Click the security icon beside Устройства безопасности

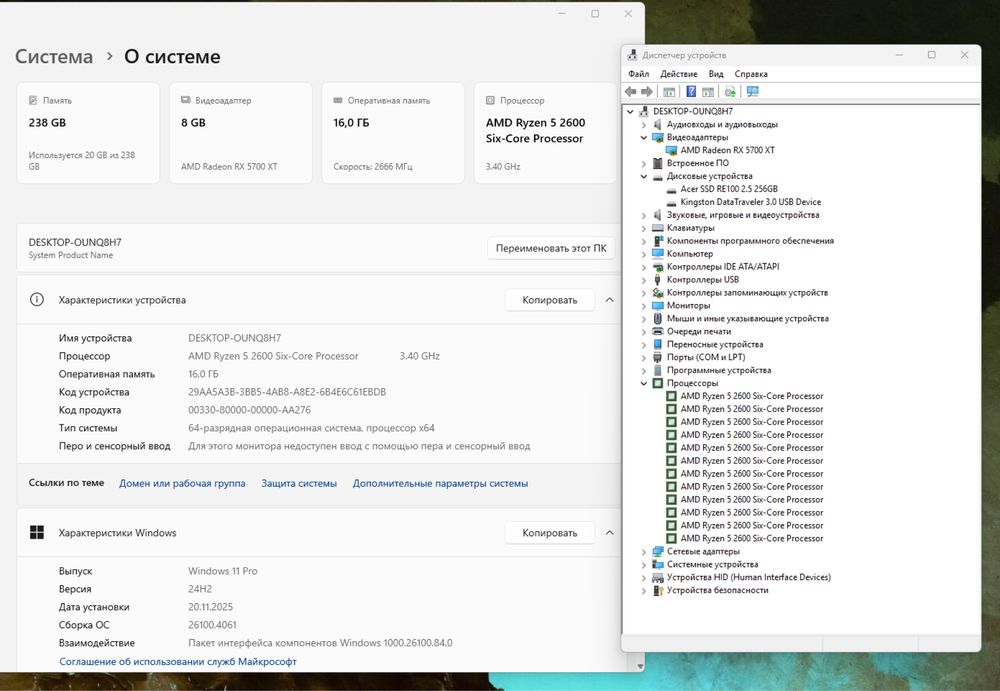point(658,590)
